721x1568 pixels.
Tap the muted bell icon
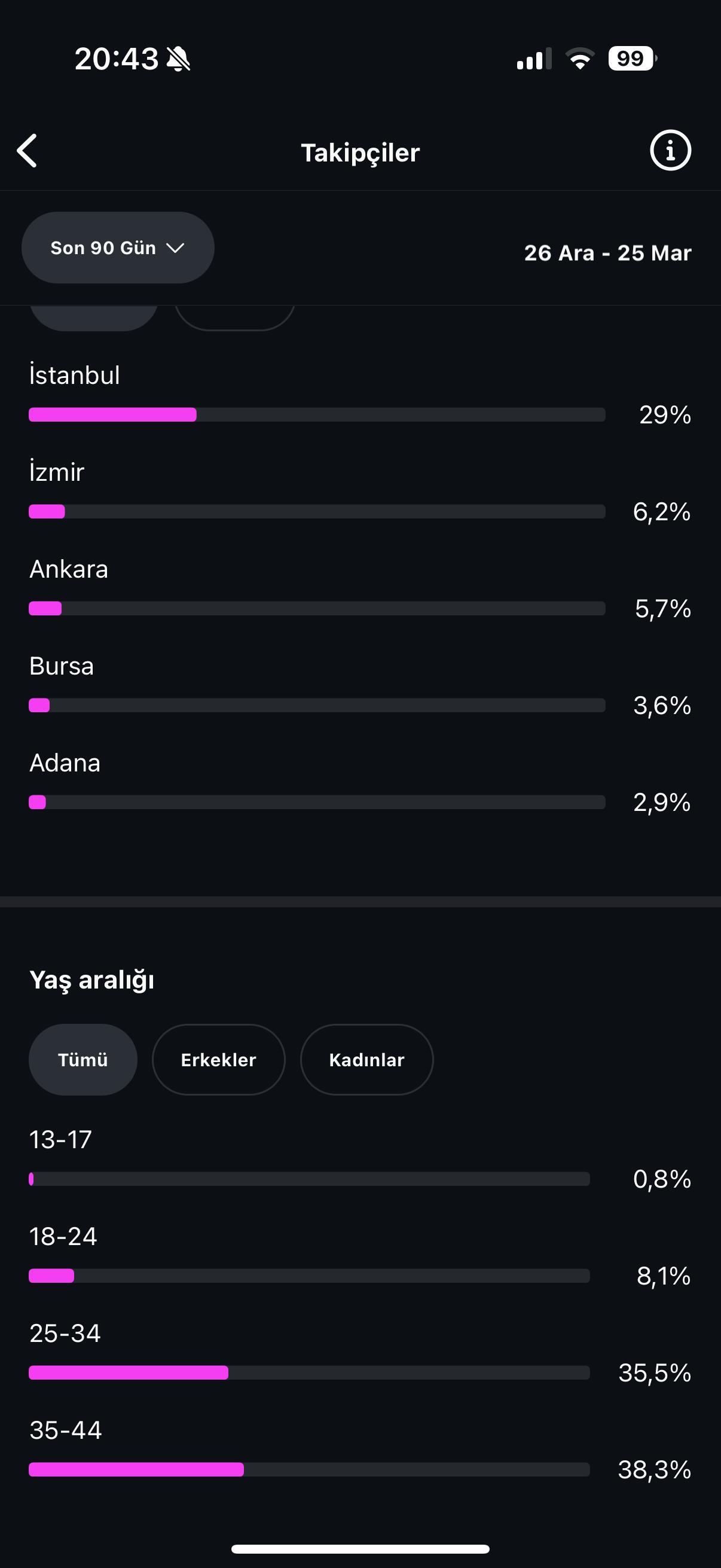click(178, 59)
